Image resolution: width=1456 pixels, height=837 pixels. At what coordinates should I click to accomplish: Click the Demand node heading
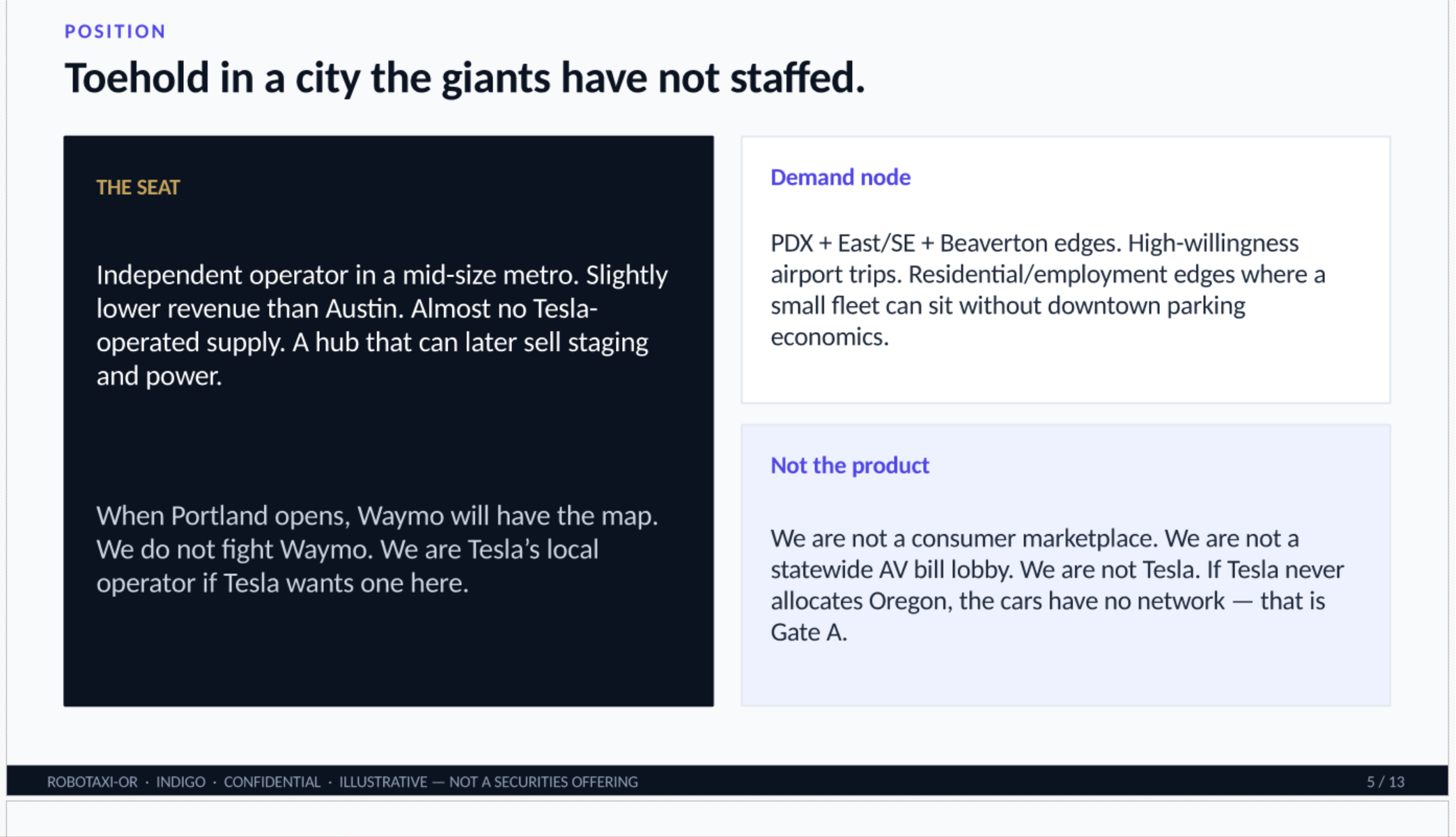pos(840,177)
